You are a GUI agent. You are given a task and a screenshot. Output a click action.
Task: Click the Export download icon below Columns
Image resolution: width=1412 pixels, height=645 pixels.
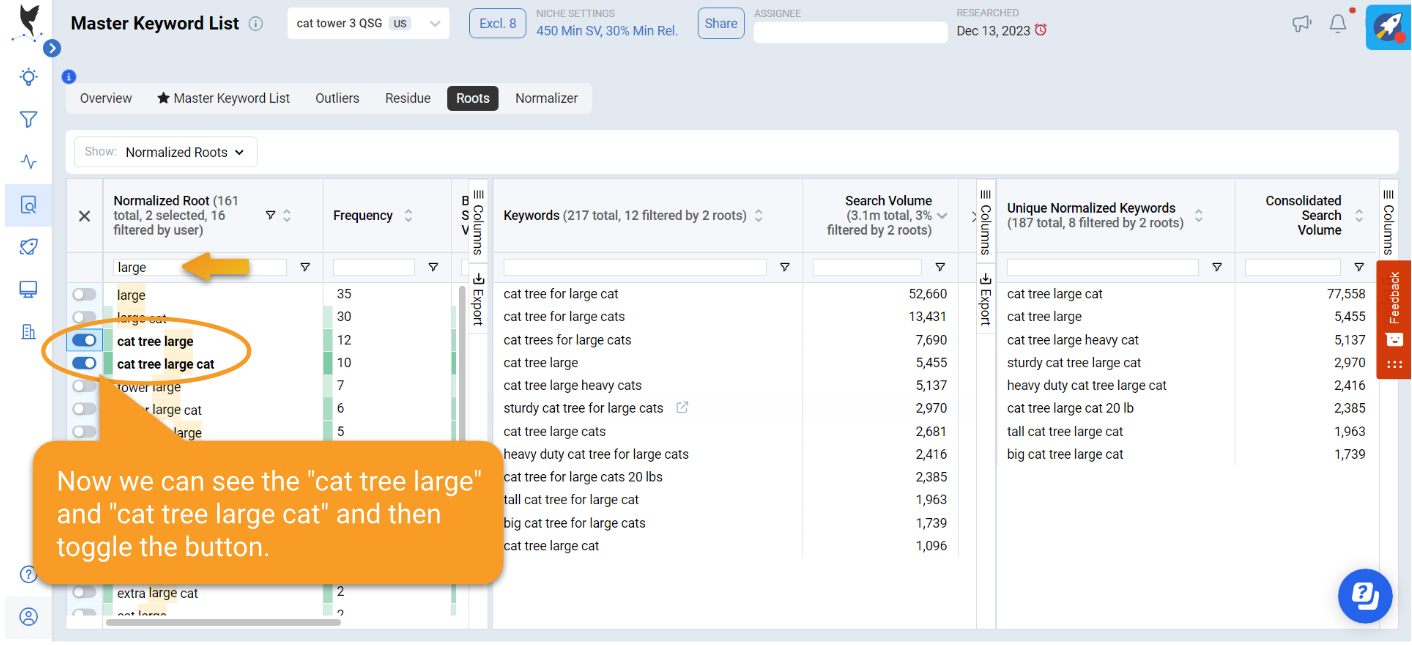(x=478, y=279)
